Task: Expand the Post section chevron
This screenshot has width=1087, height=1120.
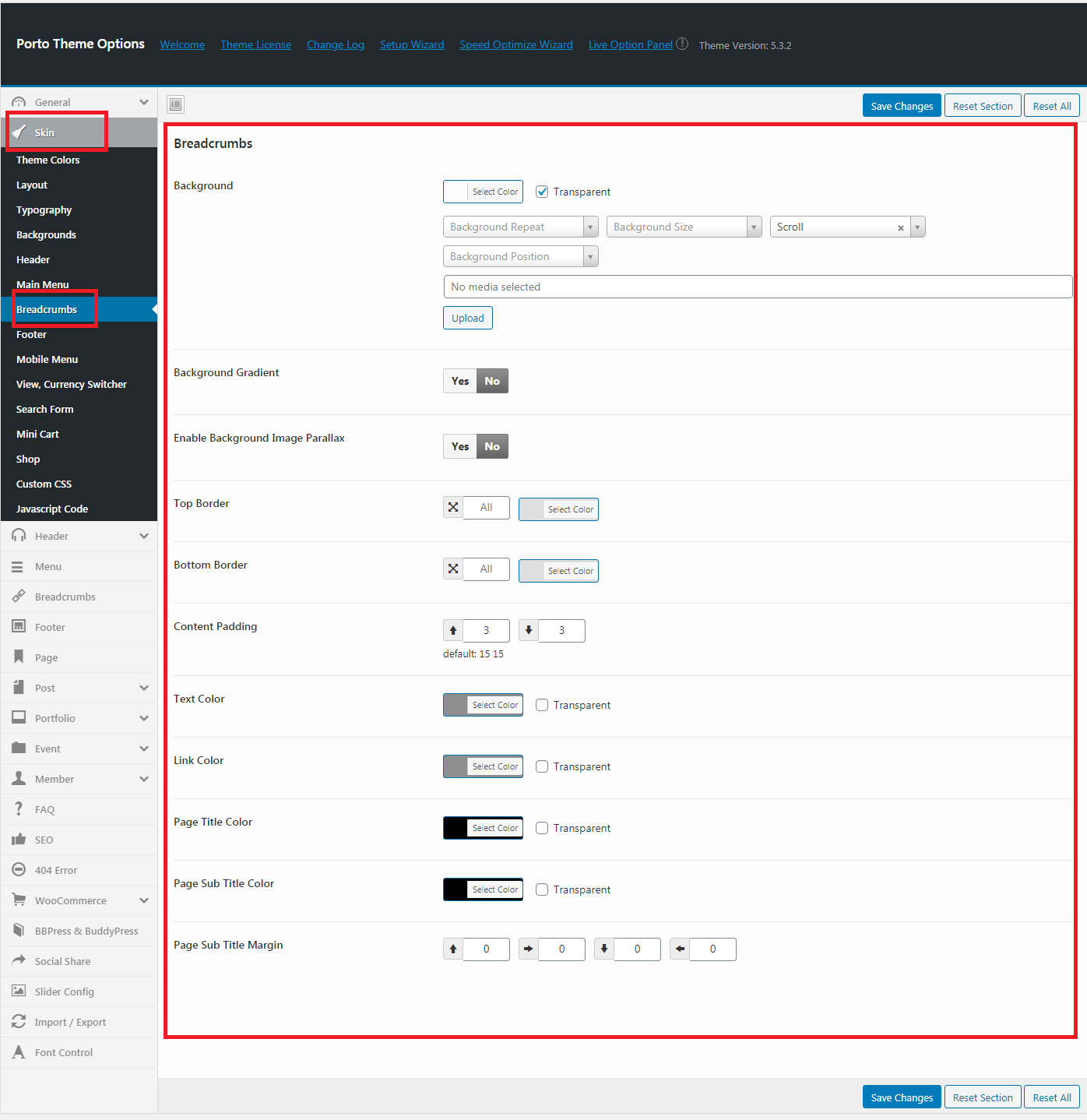Action: 144,688
